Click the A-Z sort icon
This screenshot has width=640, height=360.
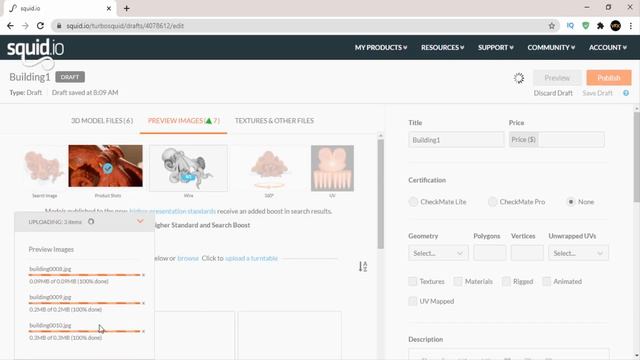(363, 267)
